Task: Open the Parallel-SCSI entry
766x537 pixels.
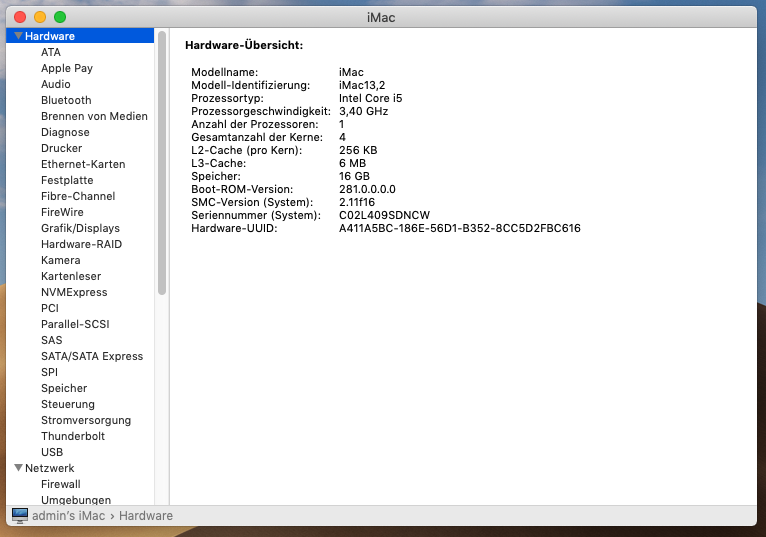Action: coord(75,324)
